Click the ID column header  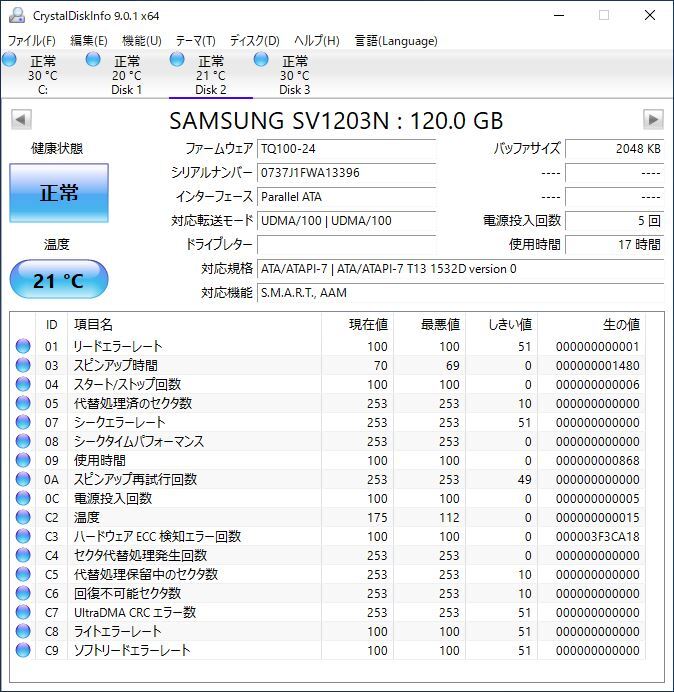pos(51,324)
